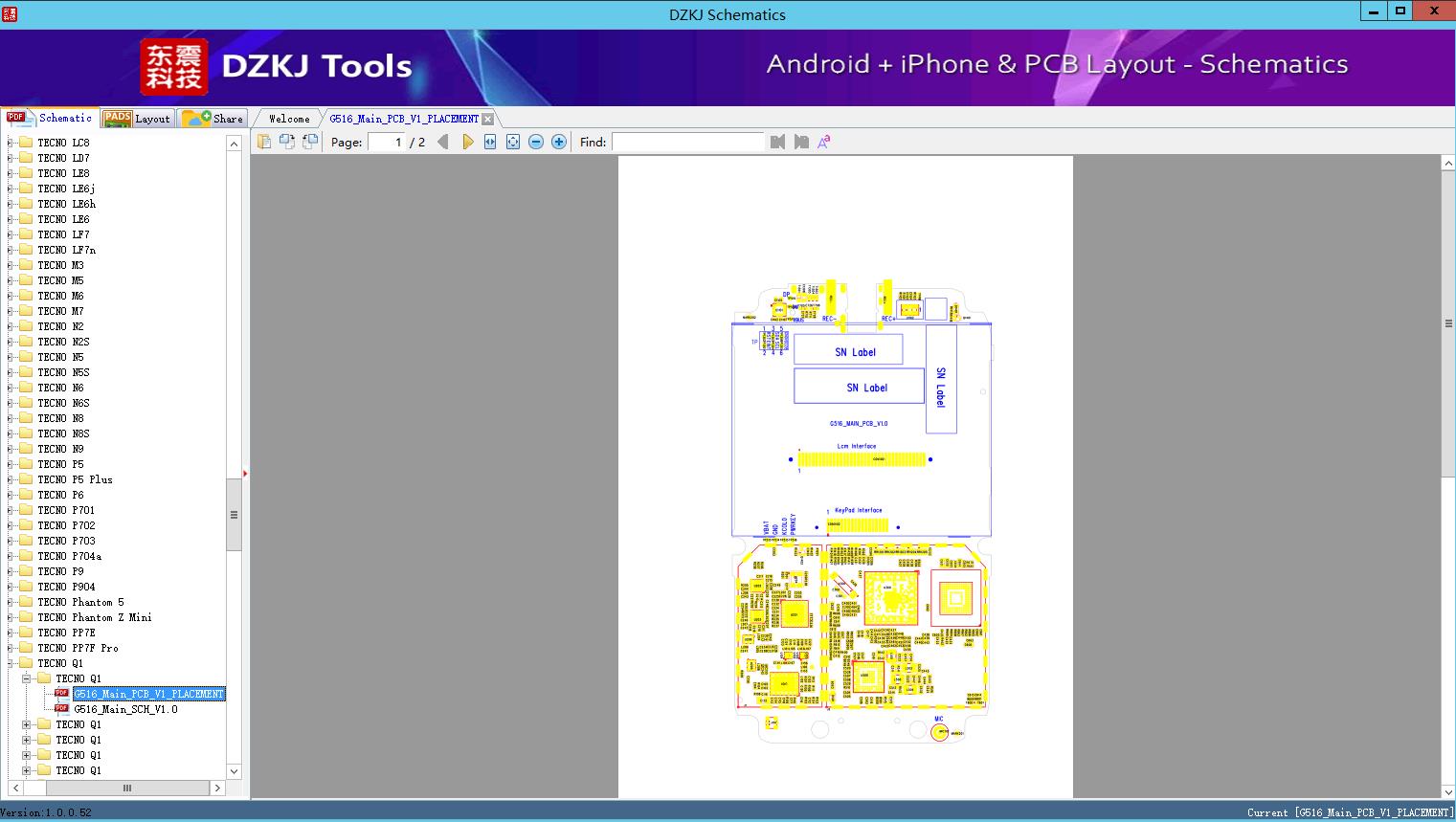1456x822 pixels.
Task: Click the DZKJ app icon in the title bar
Action: [x=10, y=14]
